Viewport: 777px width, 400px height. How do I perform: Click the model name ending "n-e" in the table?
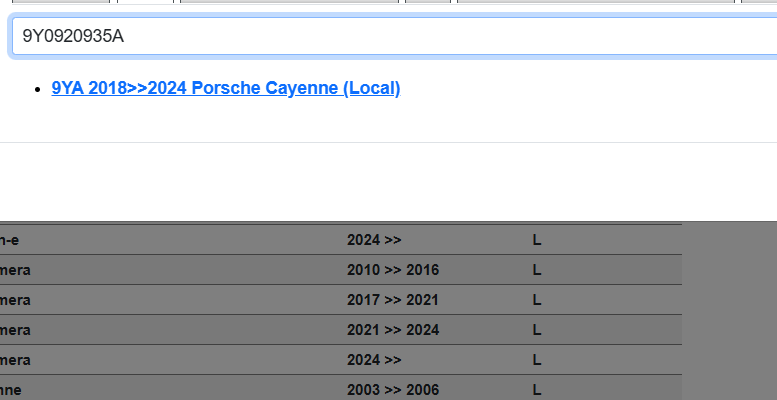point(11,240)
